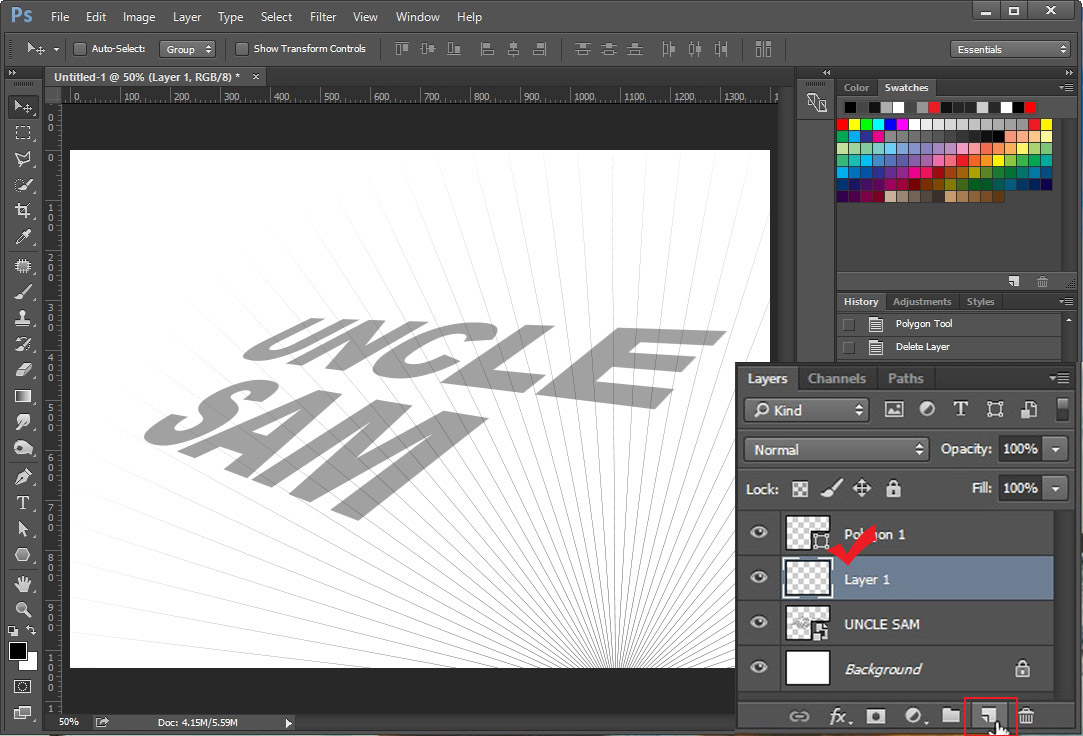Hide the UNCLE SAM layer
The image size is (1083, 736).
tap(759, 623)
